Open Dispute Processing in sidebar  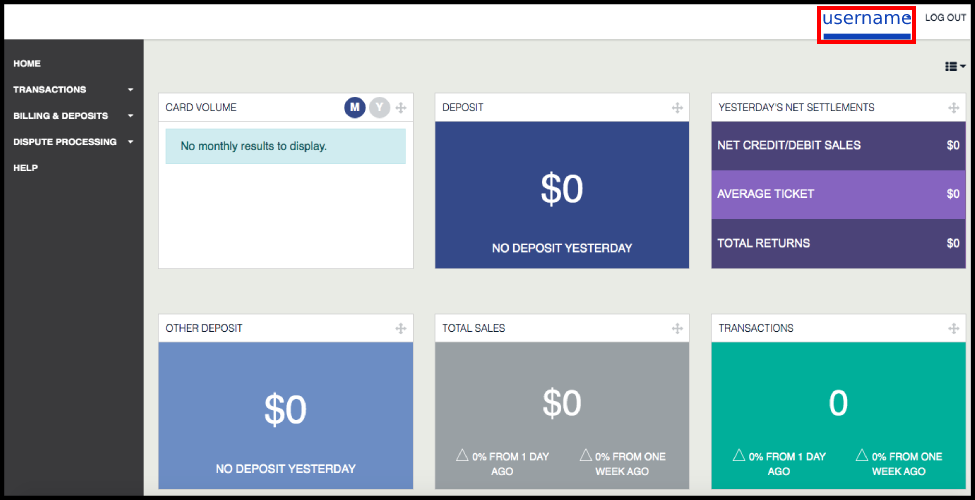pos(65,142)
